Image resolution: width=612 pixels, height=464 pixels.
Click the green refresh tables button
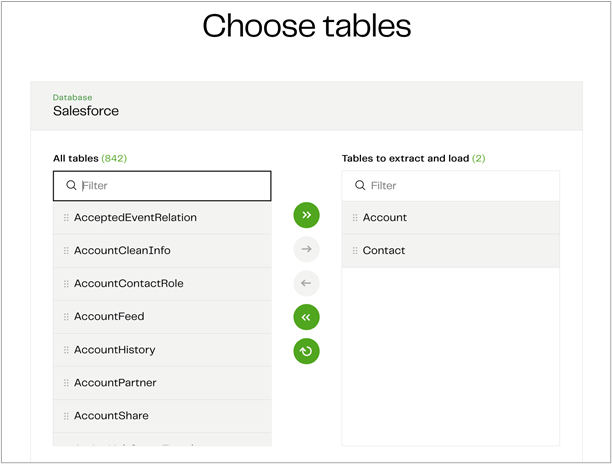click(x=306, y=351)
